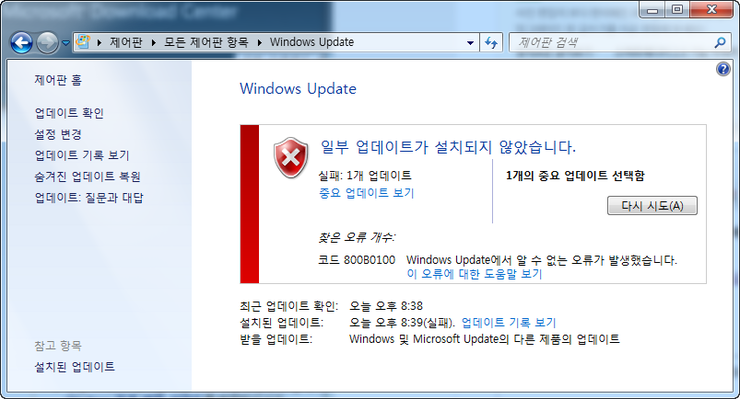Open recent pages dropdown beside nav arrows
Screen dimensions: 740x399
(x=66, y=43)
